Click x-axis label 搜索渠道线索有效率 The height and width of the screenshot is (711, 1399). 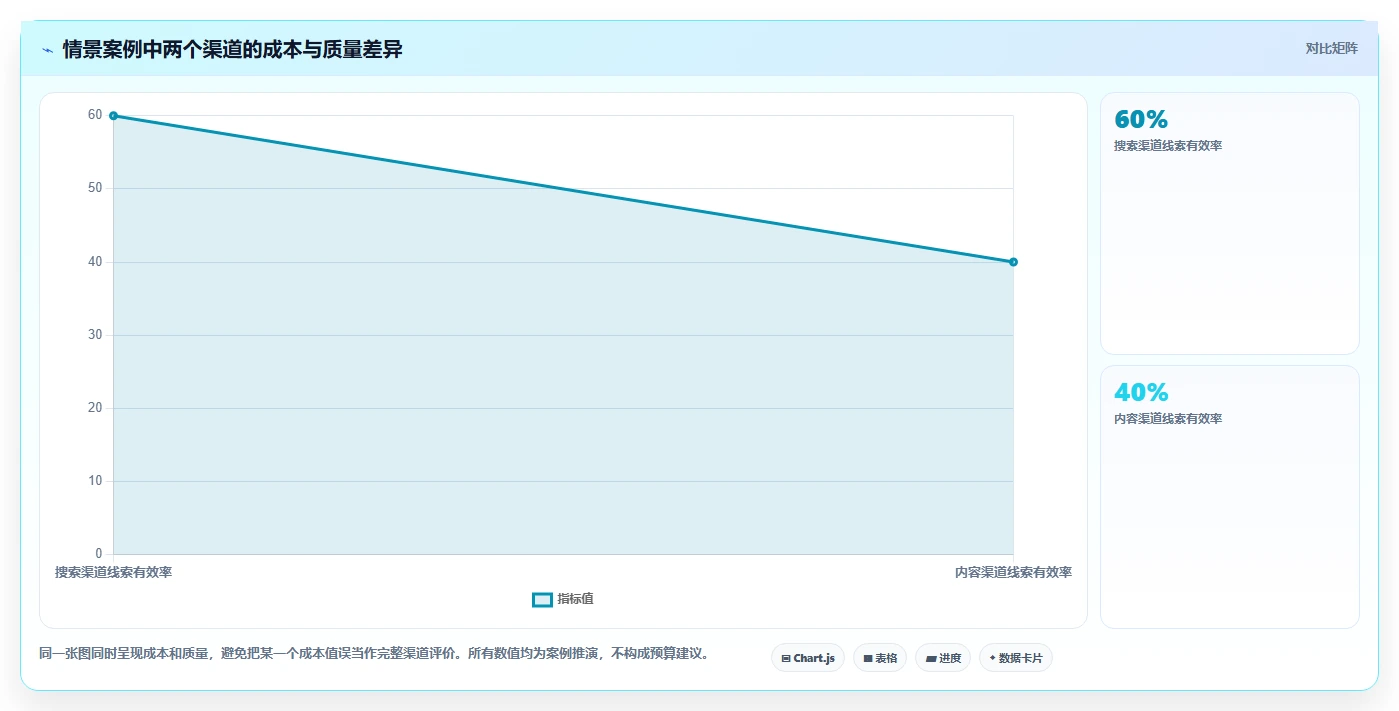pos(113,573)
